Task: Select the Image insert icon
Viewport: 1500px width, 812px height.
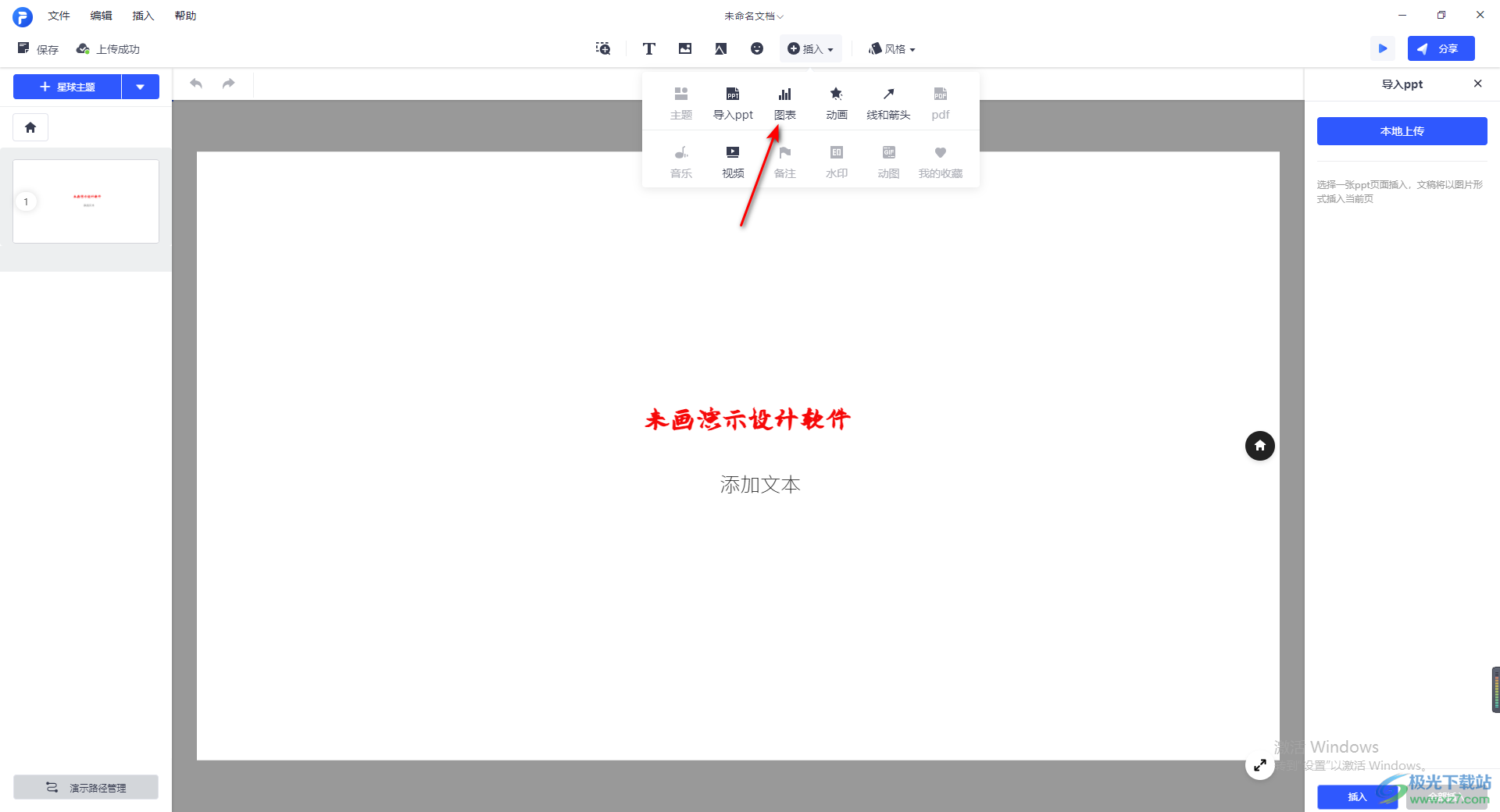Action: pos(685,48)
